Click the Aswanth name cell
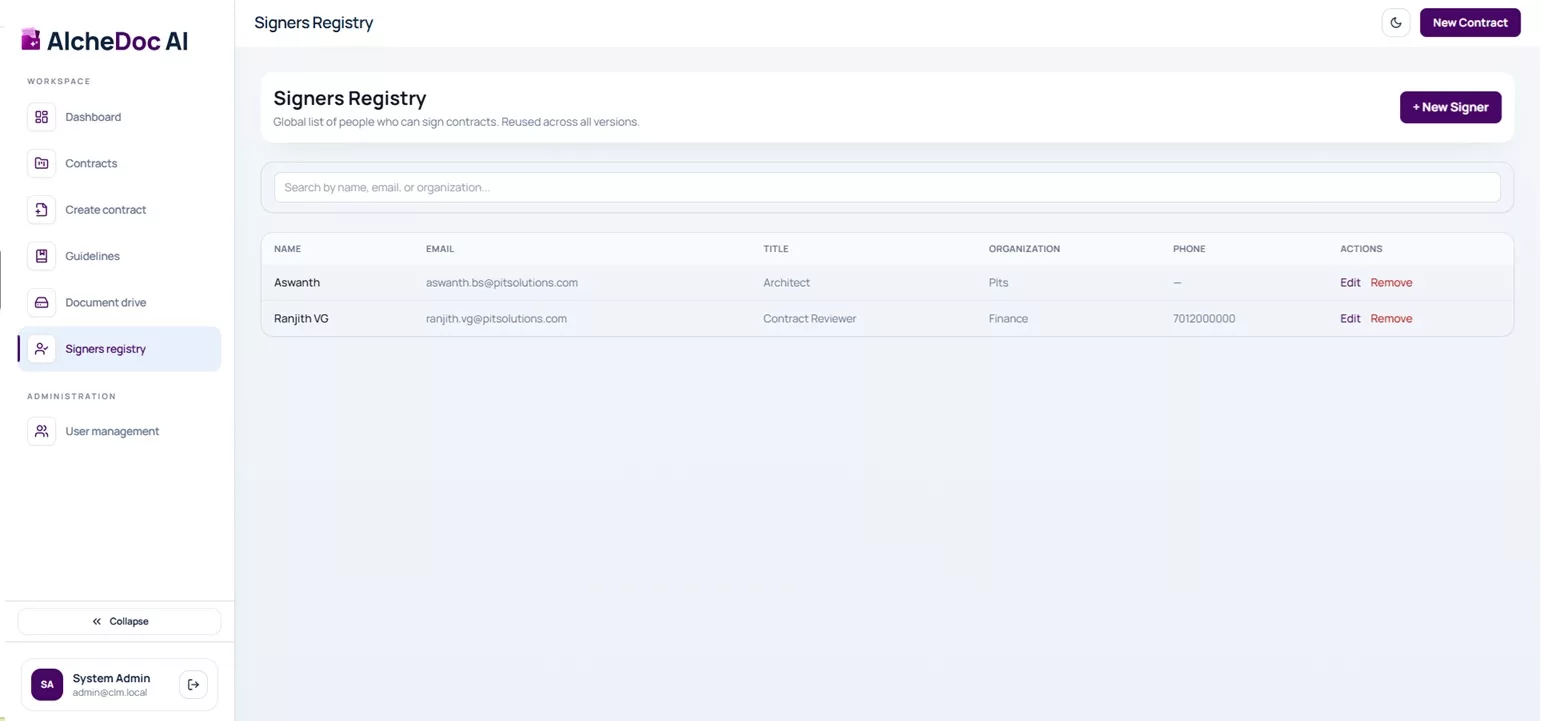This screenshot has width=1541, height=721. (297, 283)
